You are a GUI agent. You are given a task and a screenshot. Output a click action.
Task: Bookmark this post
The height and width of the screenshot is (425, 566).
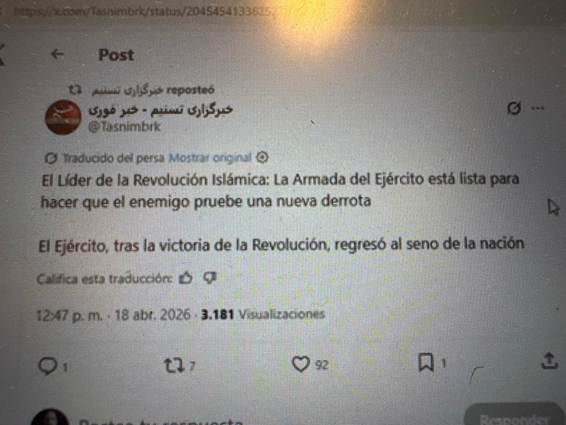[426, 363]
